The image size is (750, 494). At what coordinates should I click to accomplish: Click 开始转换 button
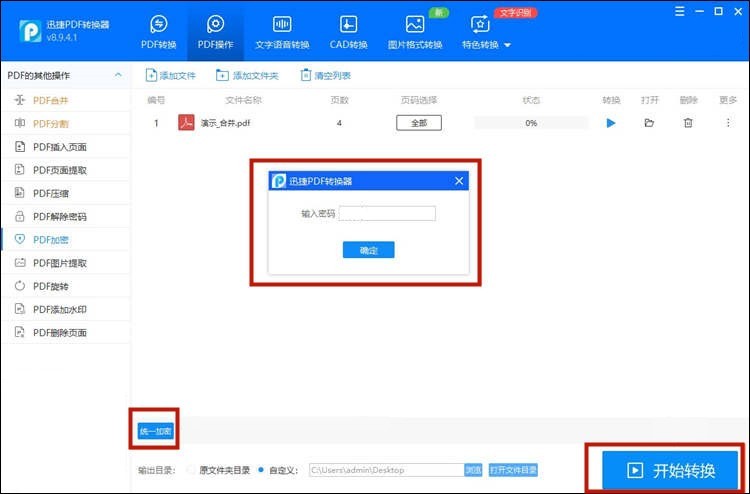click(x=670, y=470)
